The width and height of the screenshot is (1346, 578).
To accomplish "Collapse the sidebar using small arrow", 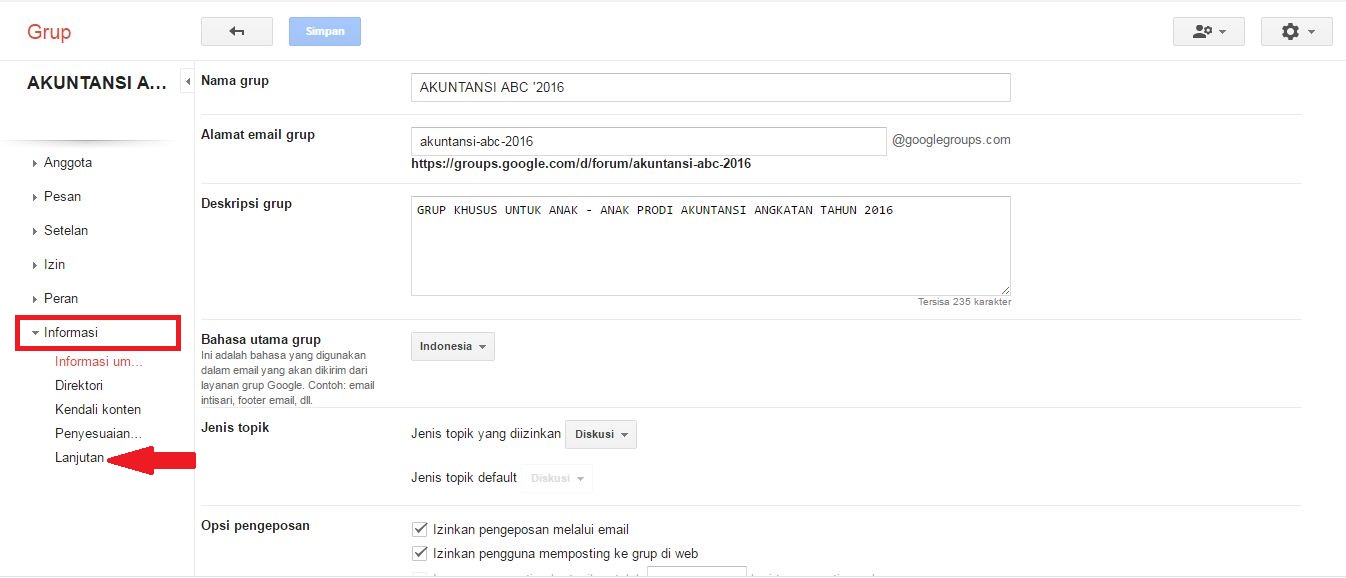I will (x=187, y=81).
